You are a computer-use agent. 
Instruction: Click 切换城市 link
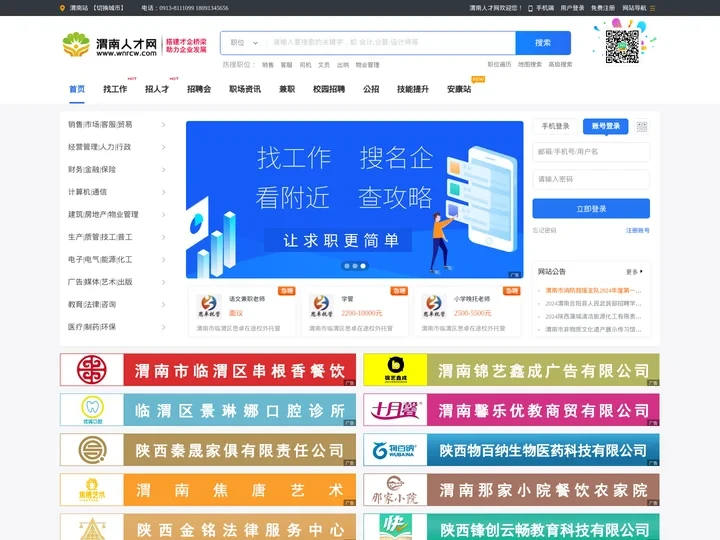(108, 8)
